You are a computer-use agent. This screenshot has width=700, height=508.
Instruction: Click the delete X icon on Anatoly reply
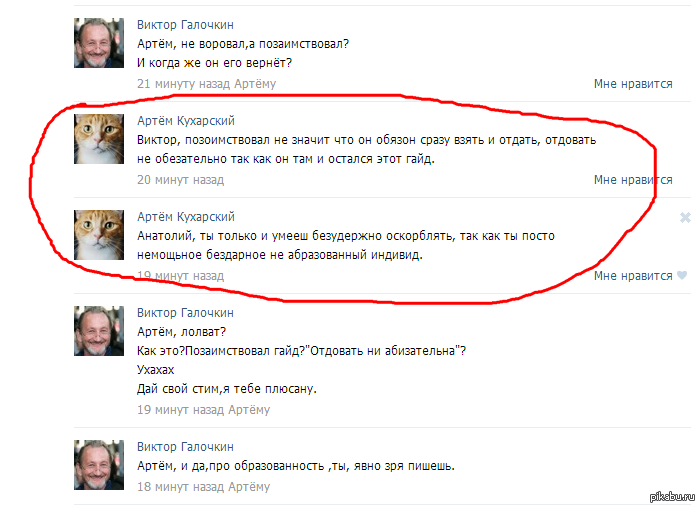(685, 217)
